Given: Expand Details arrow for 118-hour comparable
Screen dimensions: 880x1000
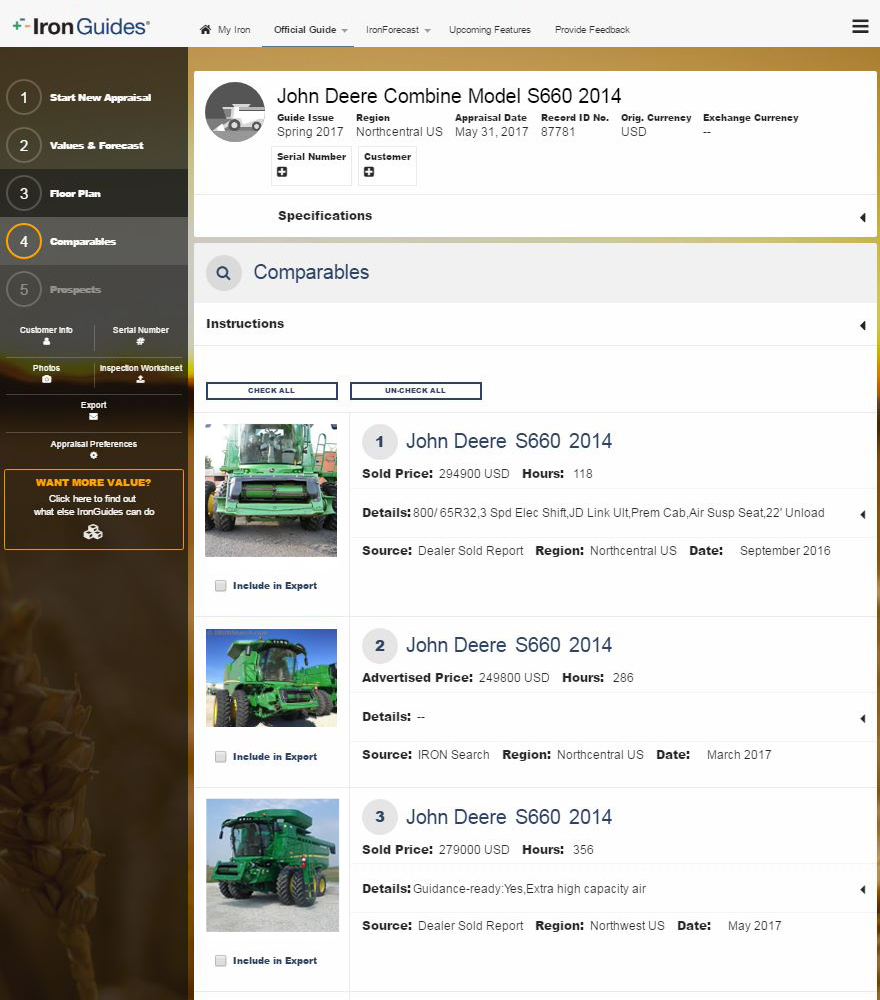Looking at the screenshot, I should (x=863, y=514).
